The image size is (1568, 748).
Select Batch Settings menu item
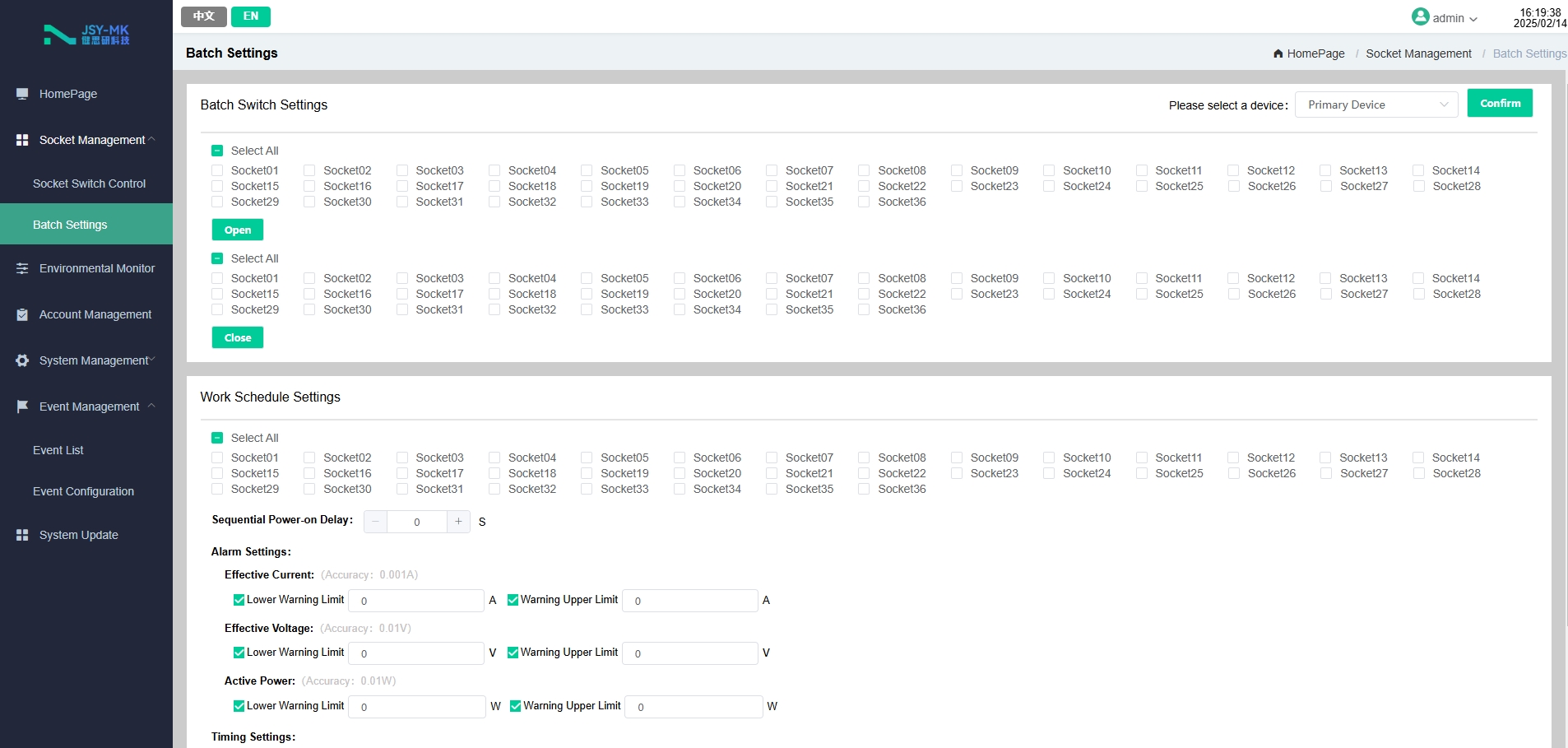point(86,224)
